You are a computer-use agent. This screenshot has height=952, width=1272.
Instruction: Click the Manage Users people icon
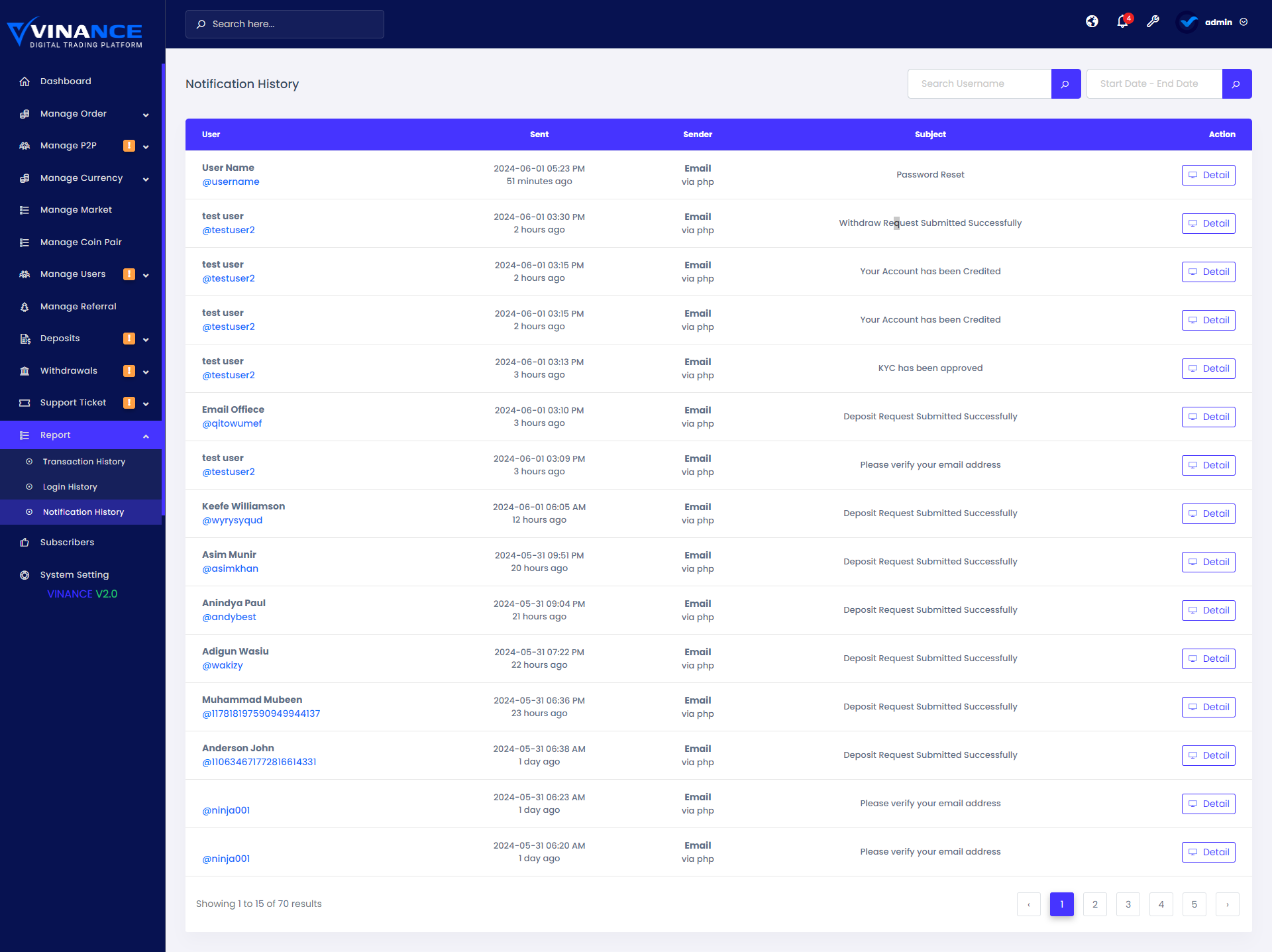point(25,274)
